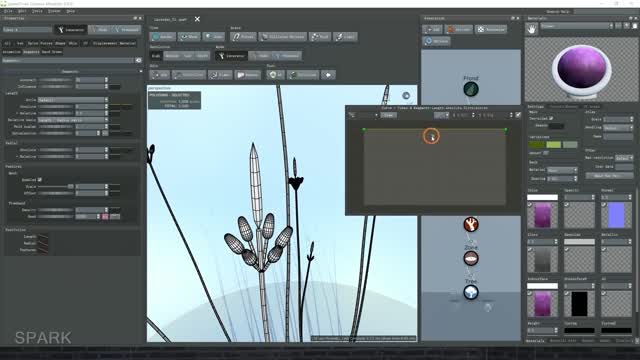Toggle the Subsurface map checkbox

(530, 293)
